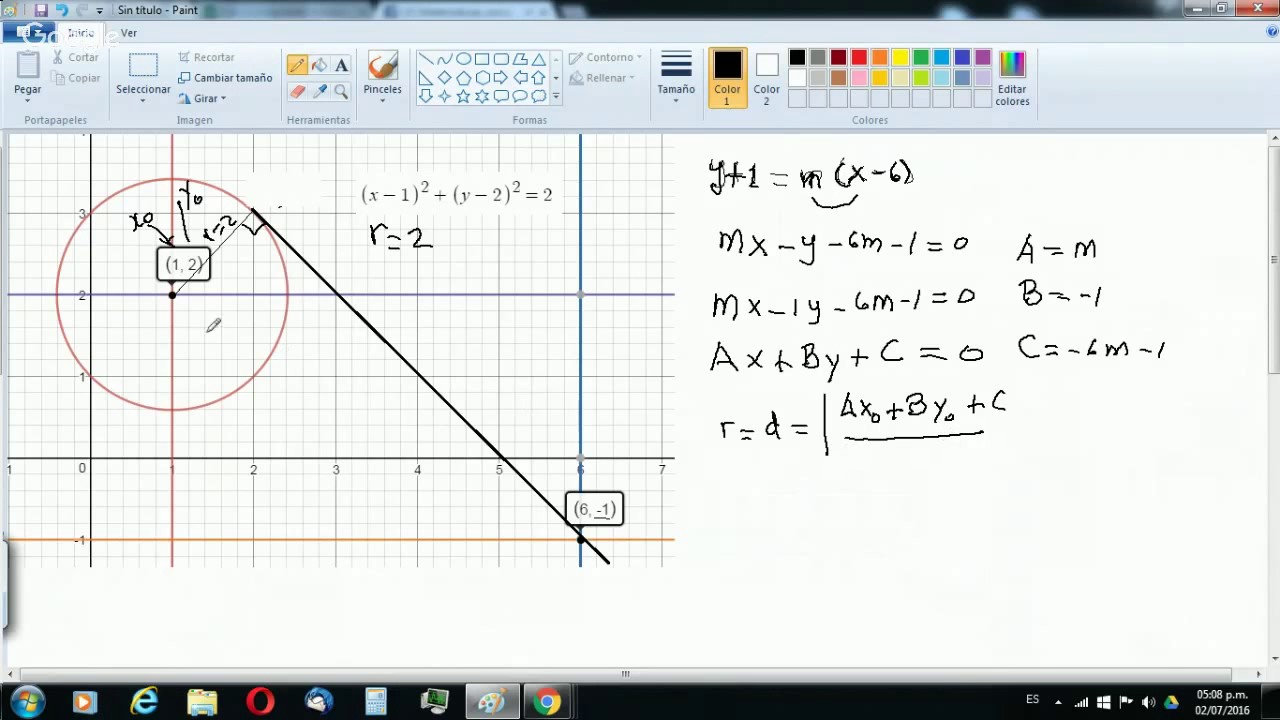Choose the up arrow shape
Viewport: 1280px width, 720px height.
[x=539, y=78]
